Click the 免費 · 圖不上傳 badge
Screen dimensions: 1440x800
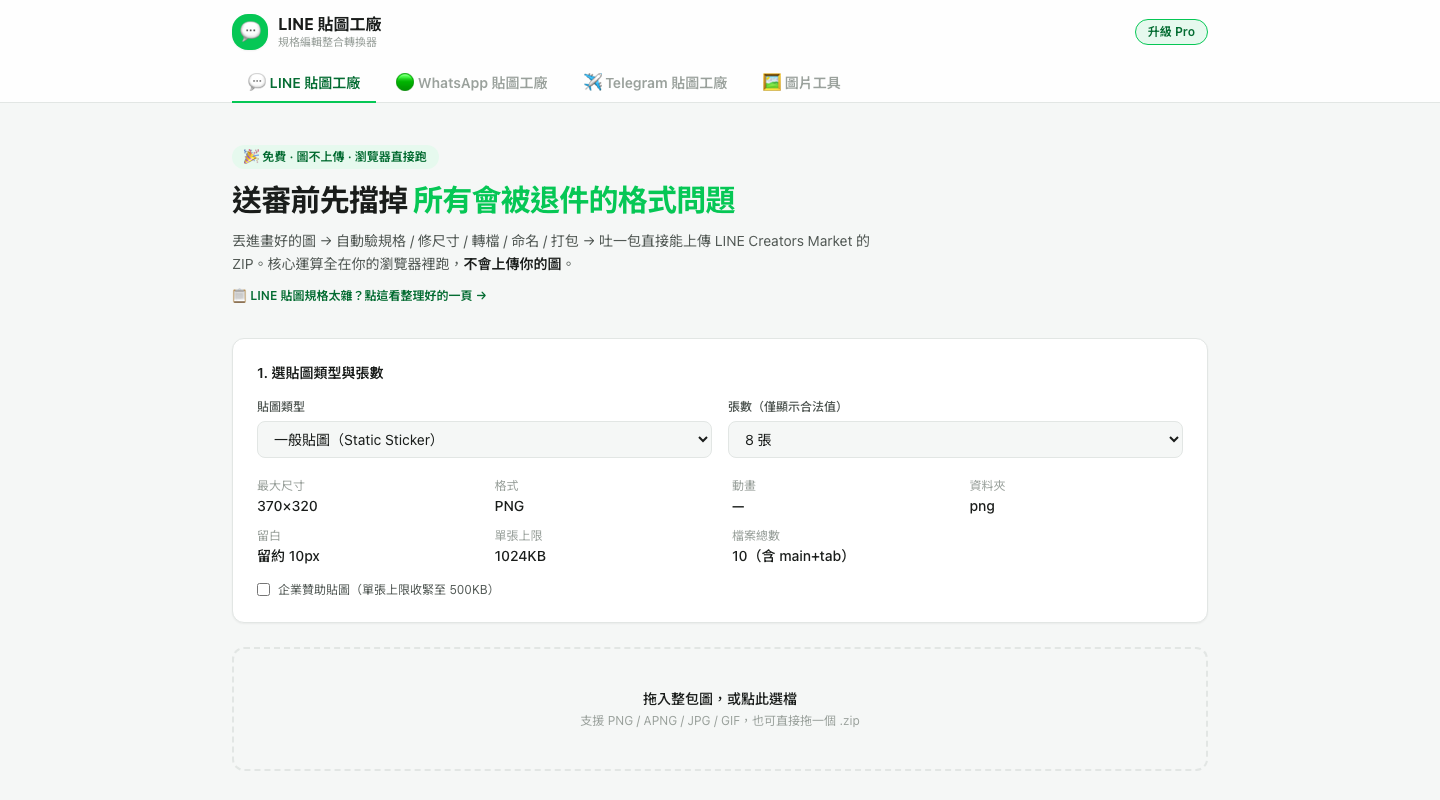(335, 157)
